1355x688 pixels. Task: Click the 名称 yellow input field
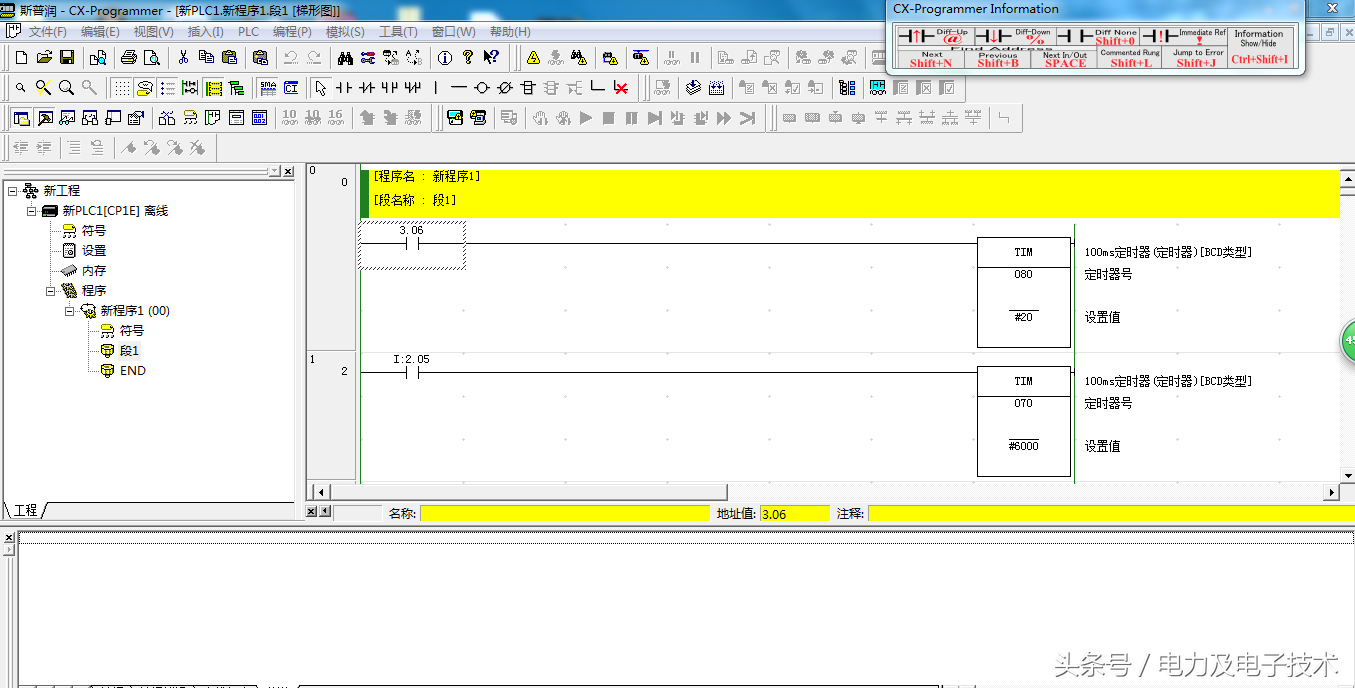(x=564, y=513)
